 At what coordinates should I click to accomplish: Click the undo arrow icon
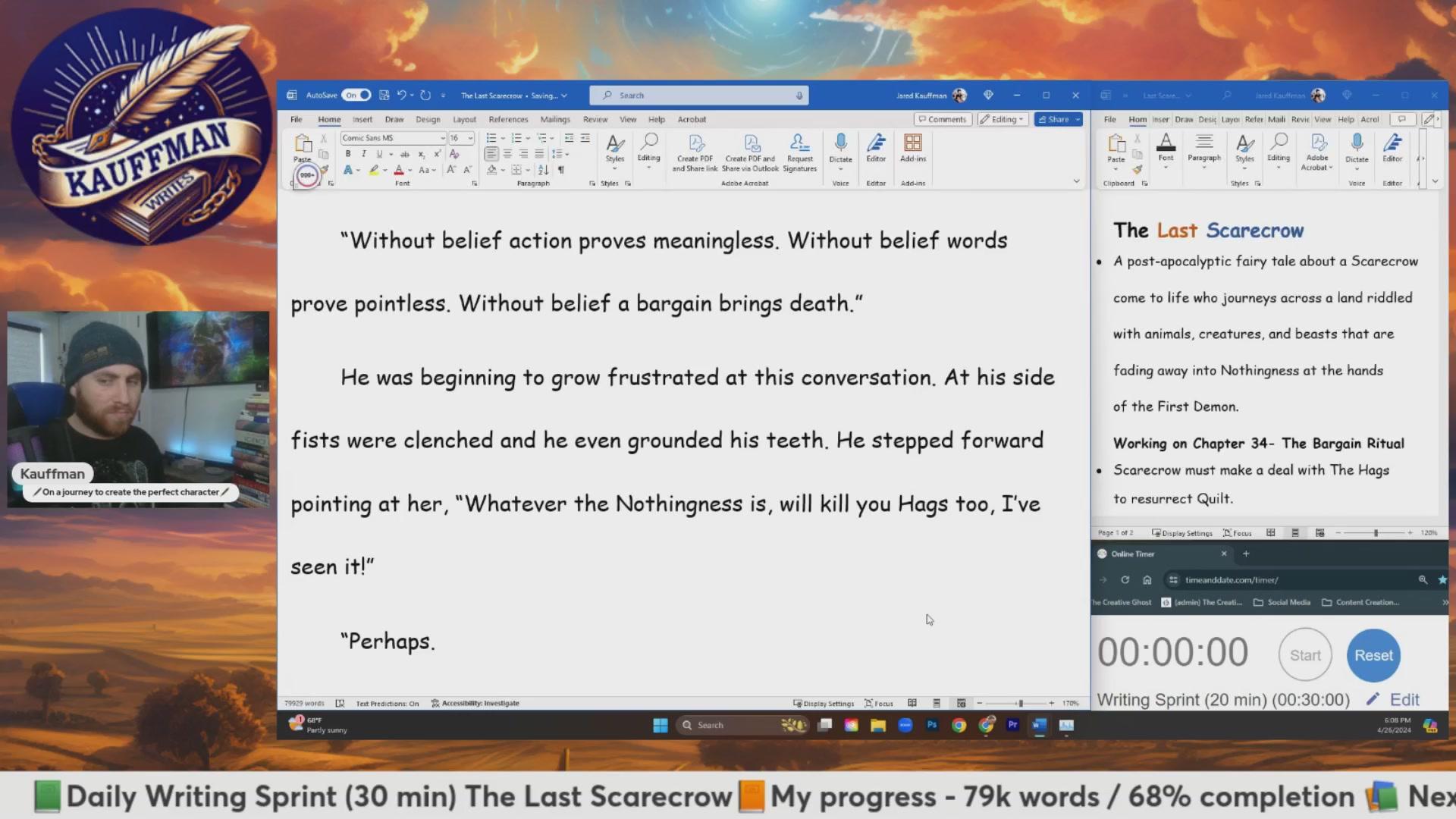pos(402,95)
